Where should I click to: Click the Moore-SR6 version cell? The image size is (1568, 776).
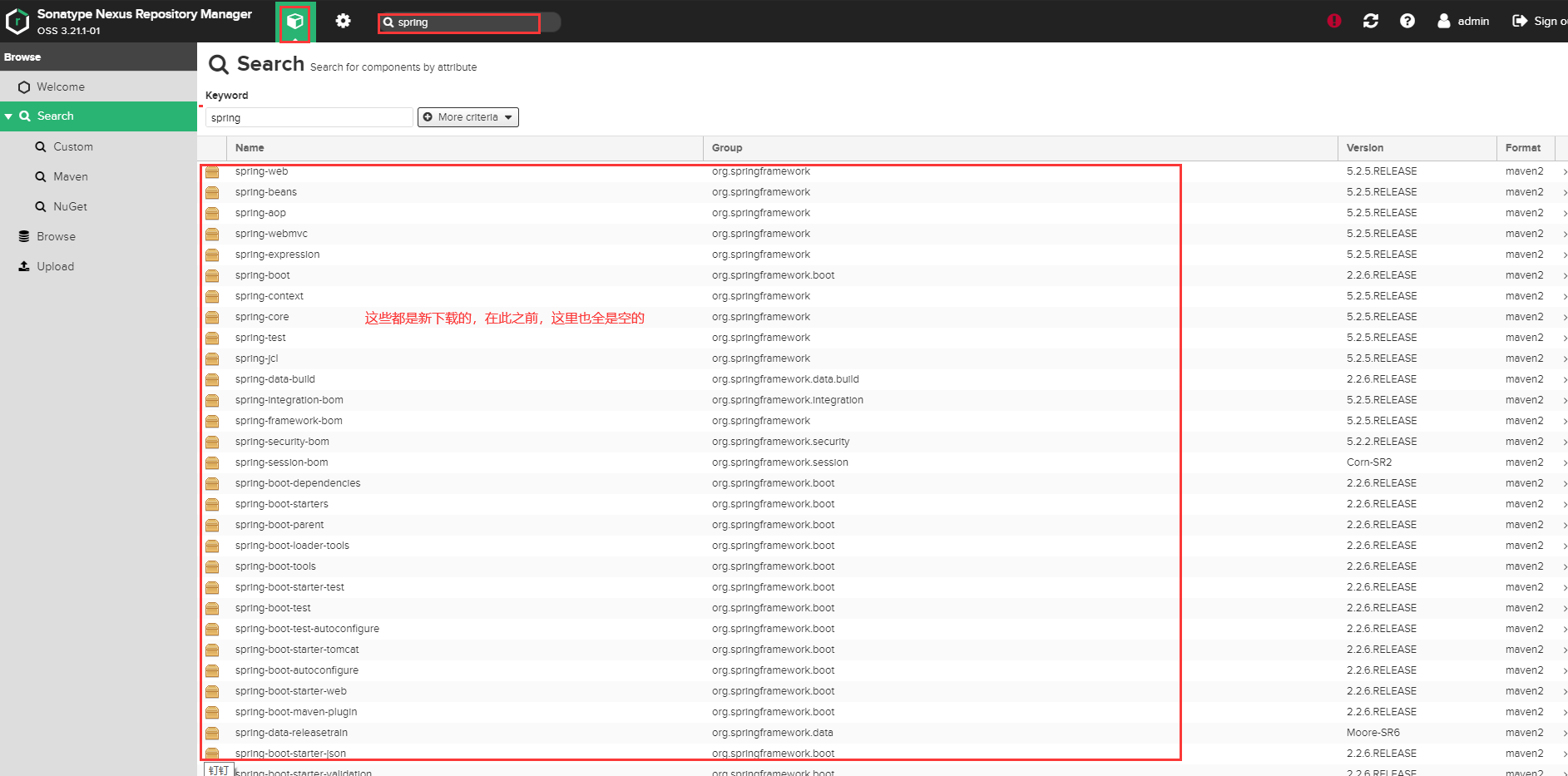1373,733
